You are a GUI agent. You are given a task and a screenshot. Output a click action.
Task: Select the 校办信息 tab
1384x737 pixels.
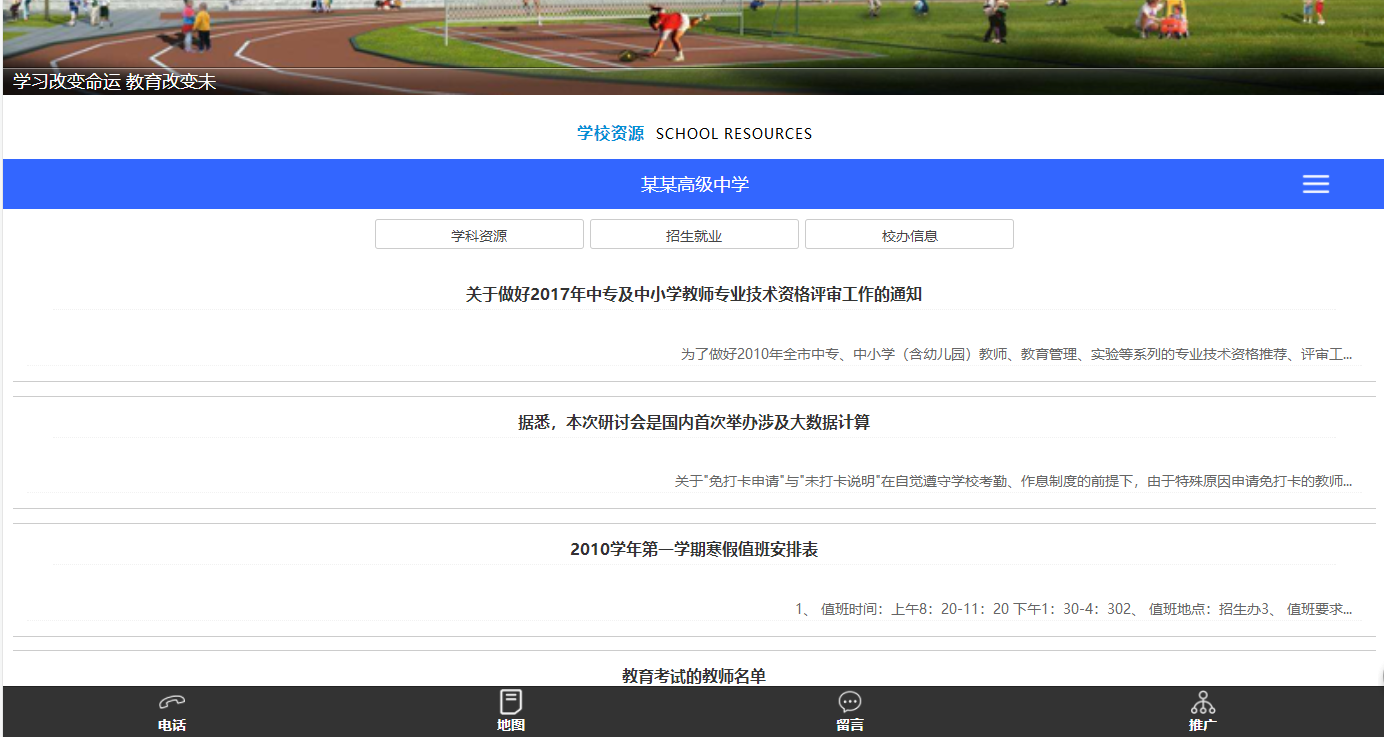pos(909,235)
